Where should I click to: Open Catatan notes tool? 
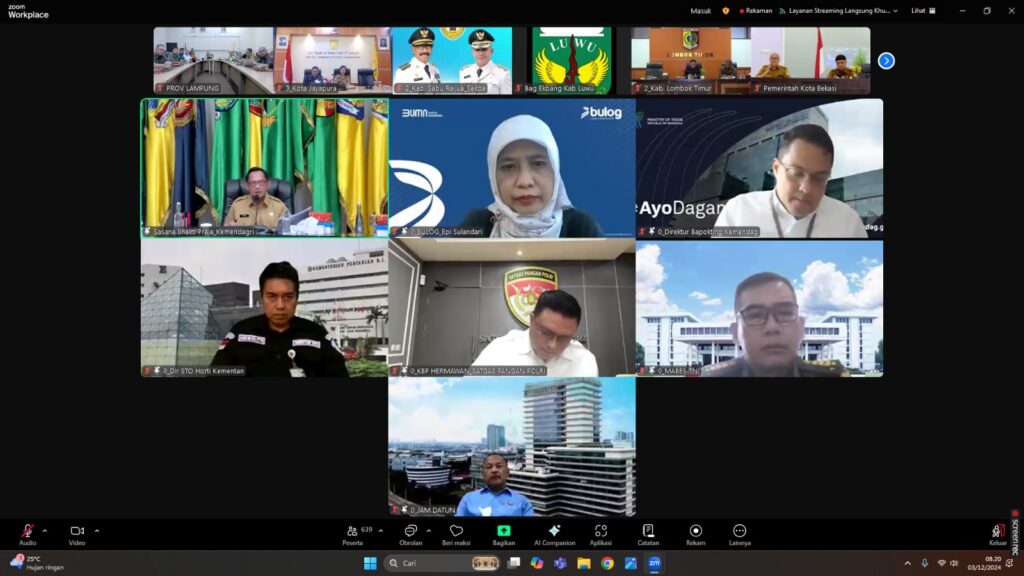pyautogui.click(x=648, y=534)
